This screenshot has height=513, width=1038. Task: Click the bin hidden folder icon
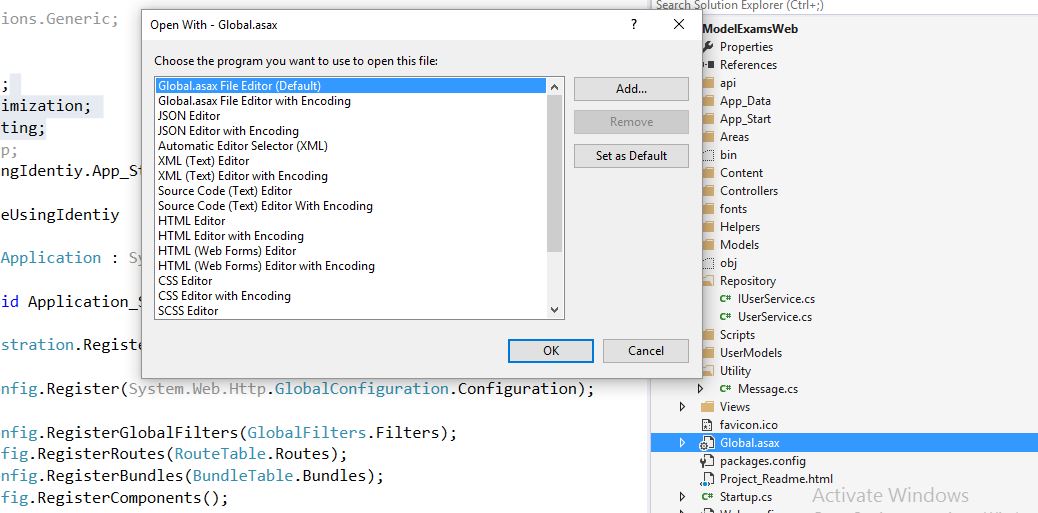[x=708, y=155]
